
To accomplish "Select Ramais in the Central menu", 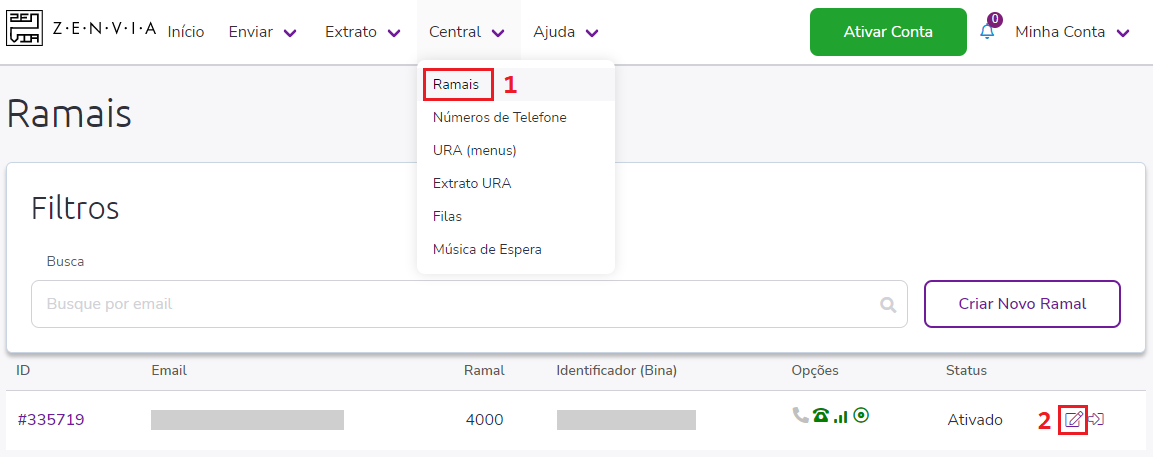I will click(456, 85).
